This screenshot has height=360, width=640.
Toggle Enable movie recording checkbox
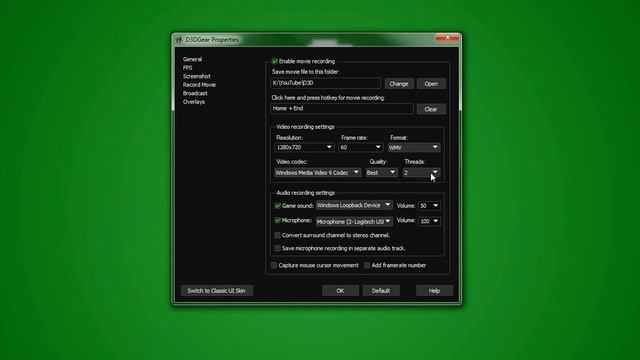[x=275, y=61]
